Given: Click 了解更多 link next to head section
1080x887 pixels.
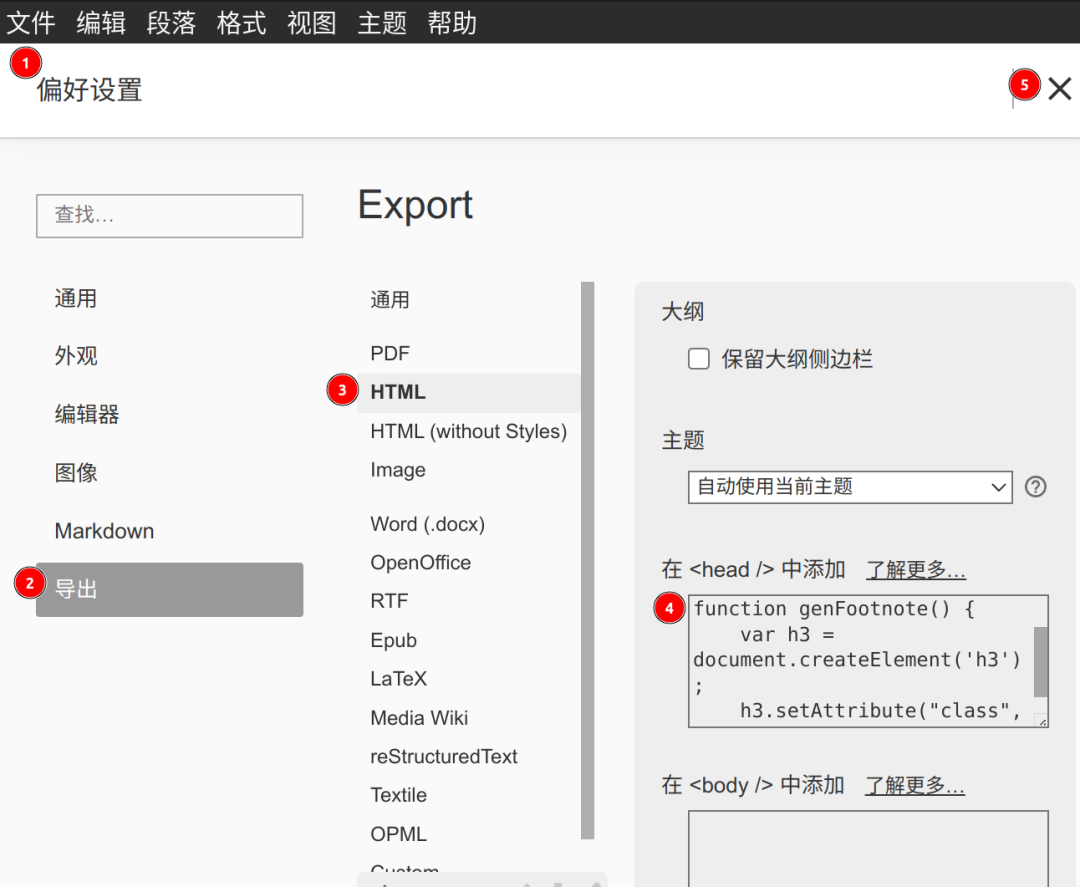Looking at the screenshot, I should (915, 570).
